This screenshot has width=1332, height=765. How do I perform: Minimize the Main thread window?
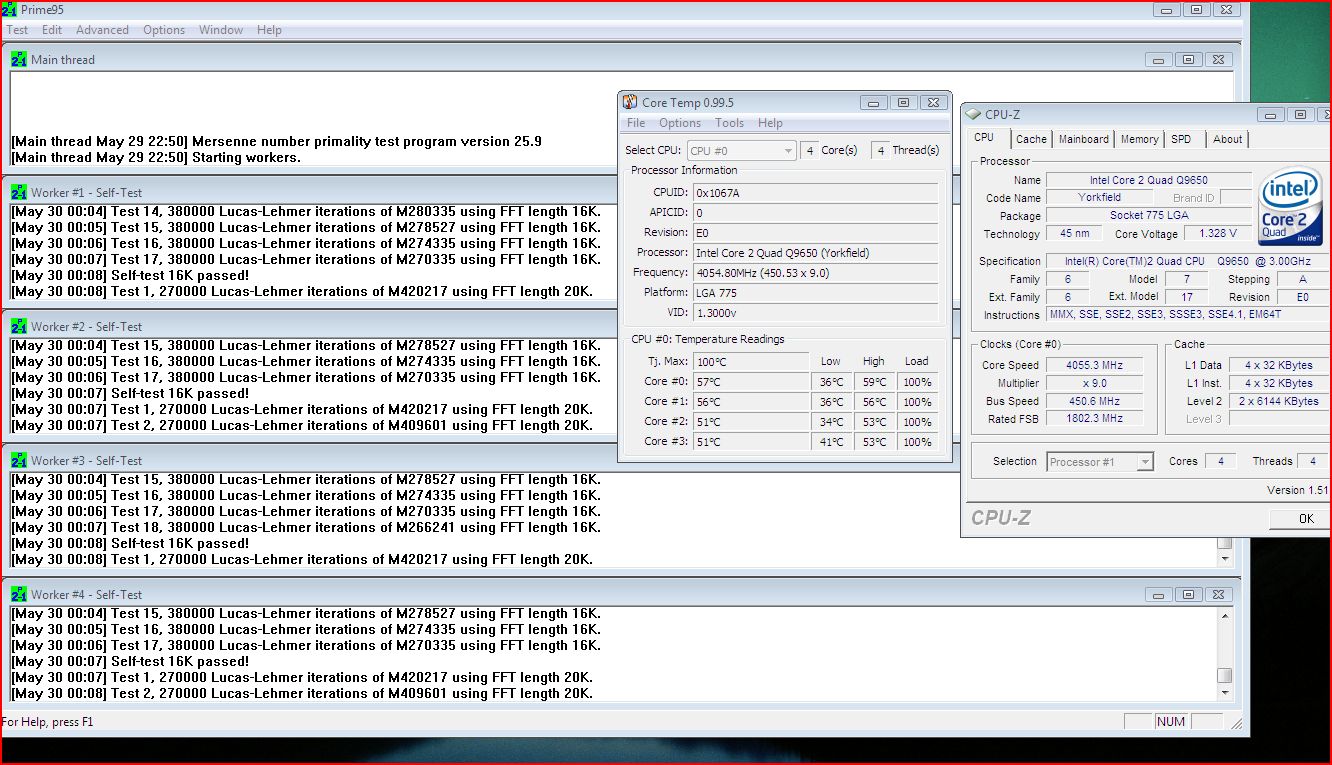1159,59
